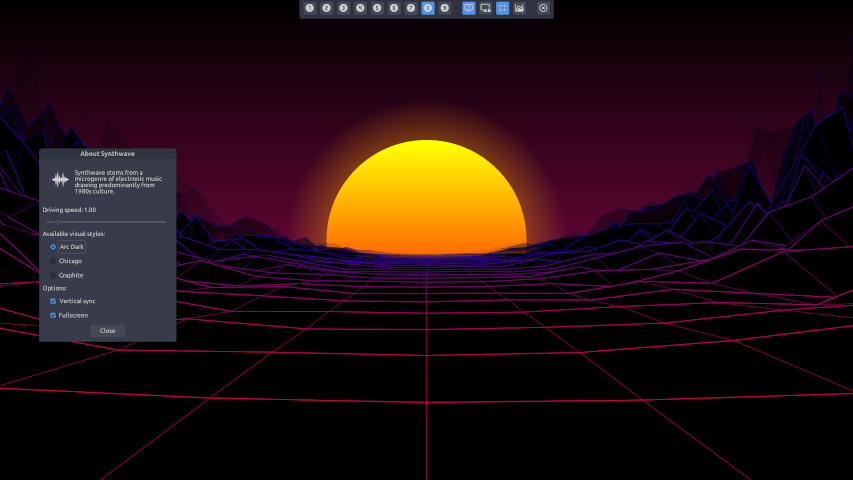Uncheck the Fullscreen option
The width and height of the screenshot is (853, 480).
pos(53,315)
